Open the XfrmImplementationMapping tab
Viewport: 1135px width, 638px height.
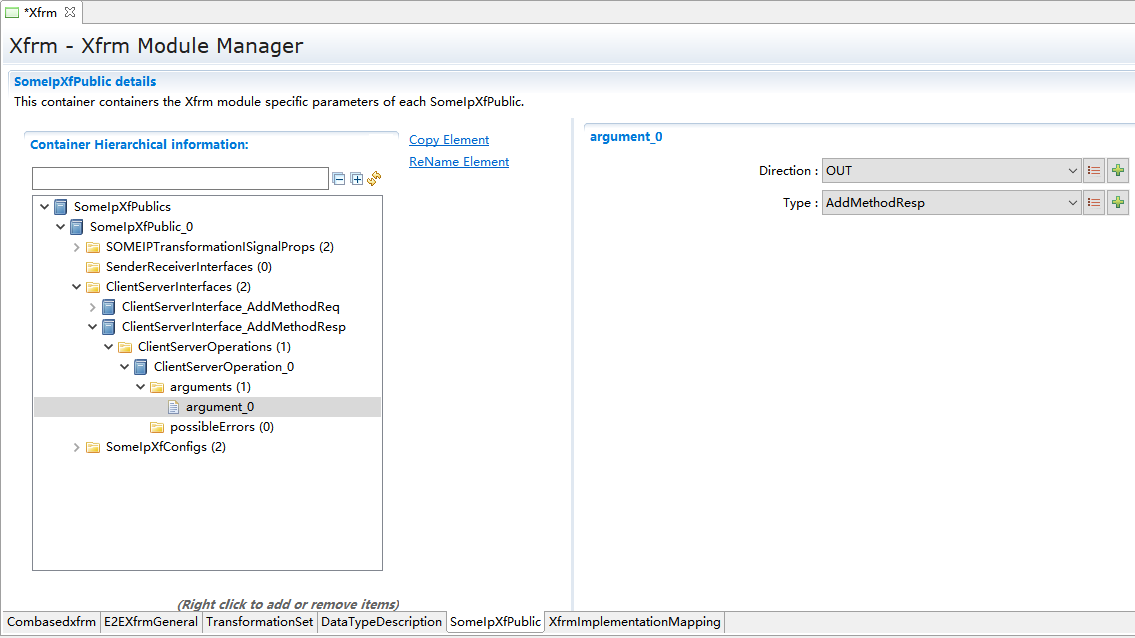pyautogui.click(x=634, y=622)
